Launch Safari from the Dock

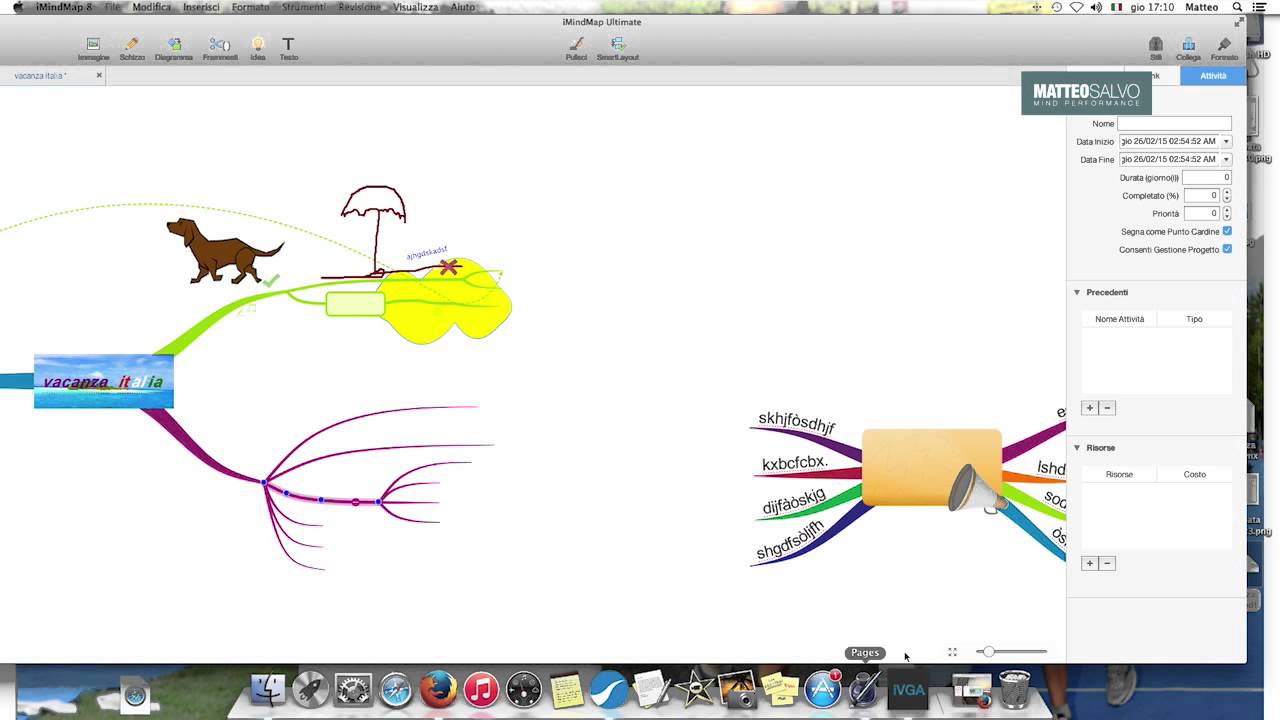[396, 690]
